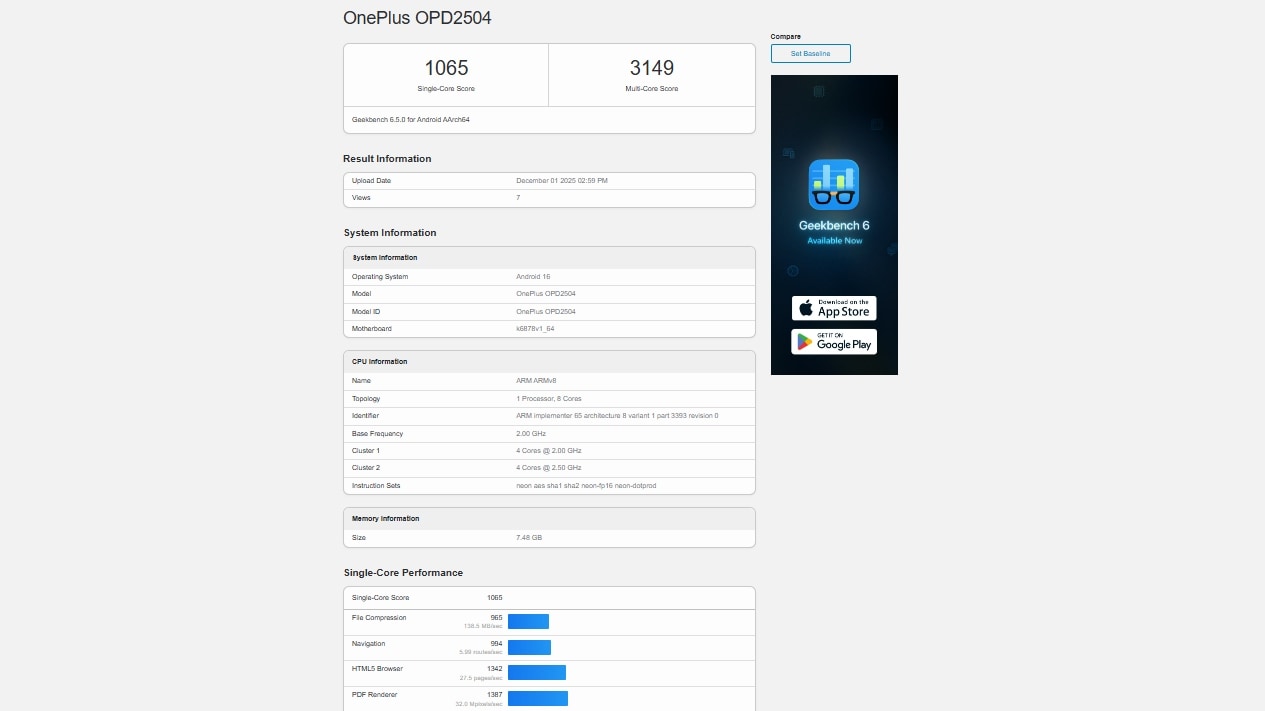Click the Single-Core Performance section title
Image resolution: width=1265 pixels, height=711 pixels.
coord(402,572)
